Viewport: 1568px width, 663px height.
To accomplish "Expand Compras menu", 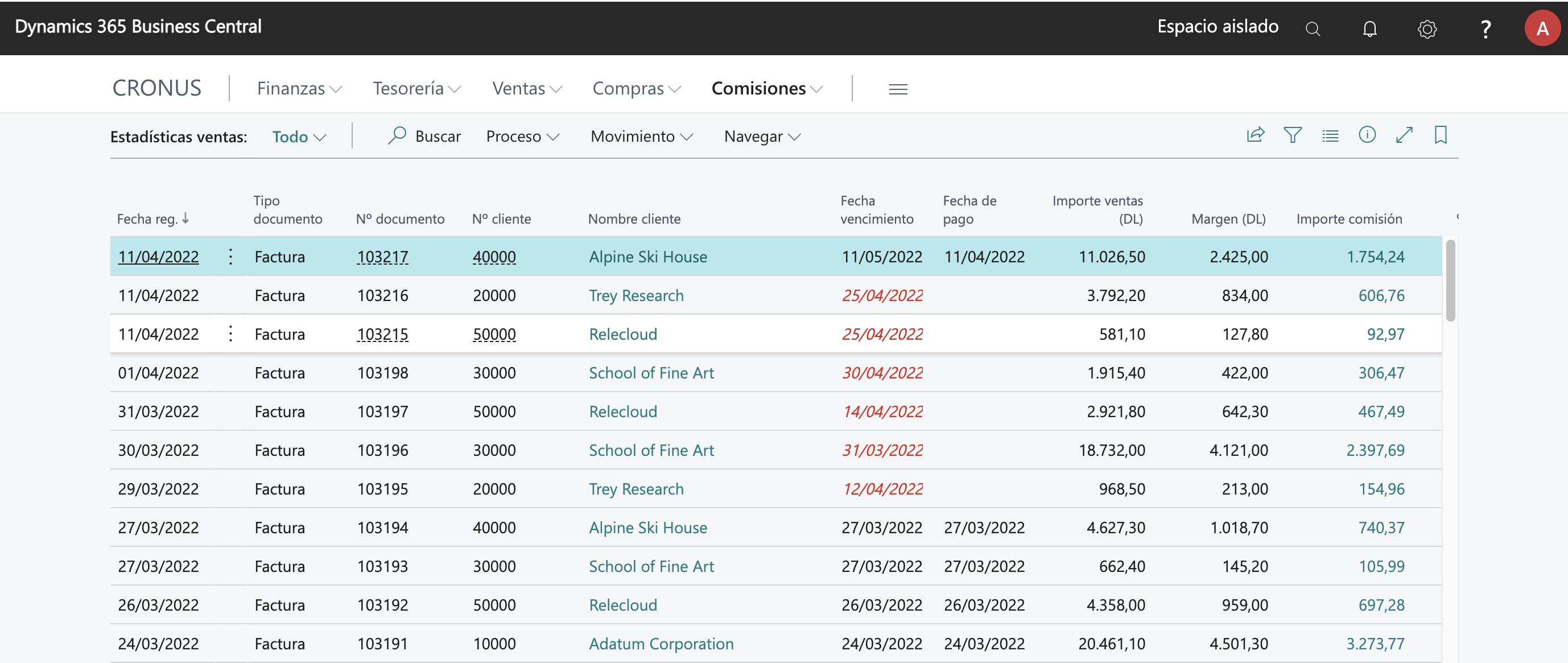I will point(636,88).
